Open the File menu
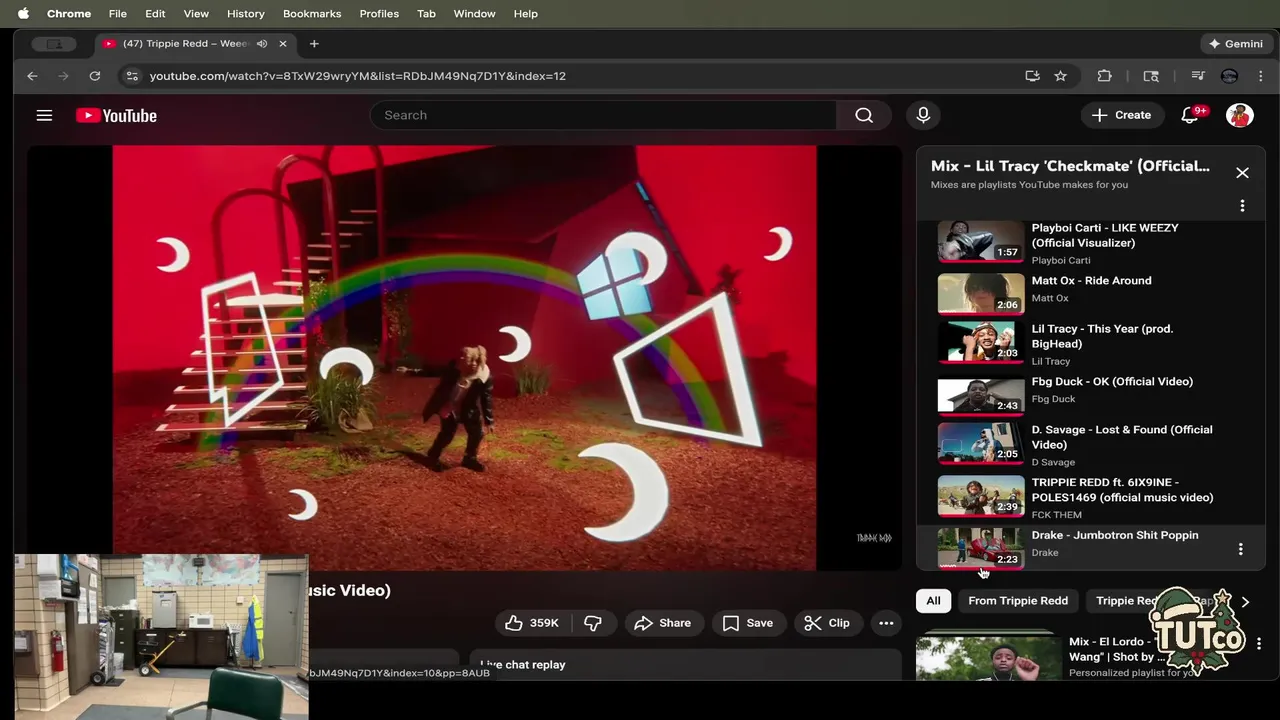This screenshot has width=1280, height=720. pyautogui.click(x=117, y=14)
